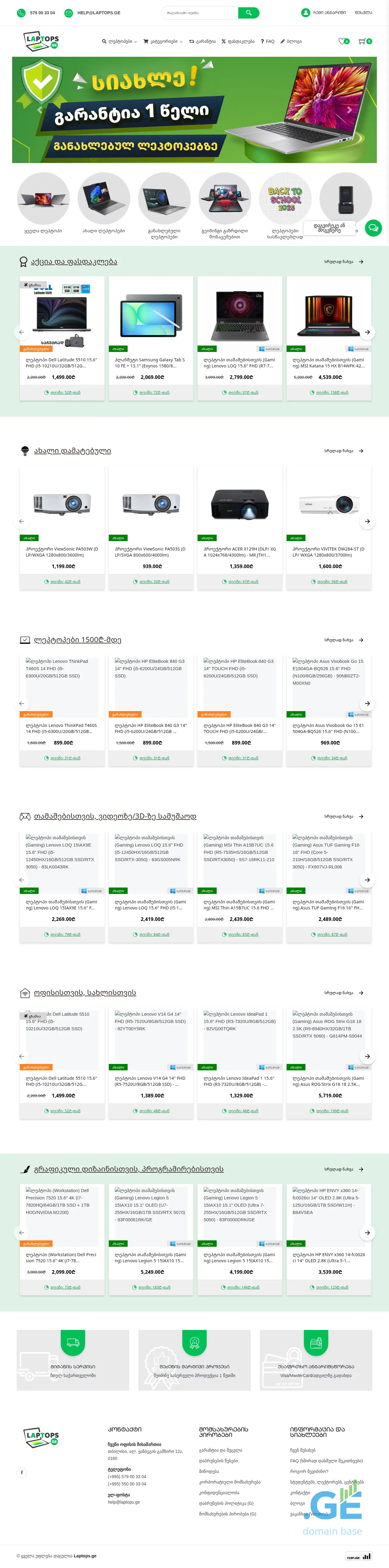Open the shopping cart icon
Screen dimensions: 389x1568
coord(362,41)
